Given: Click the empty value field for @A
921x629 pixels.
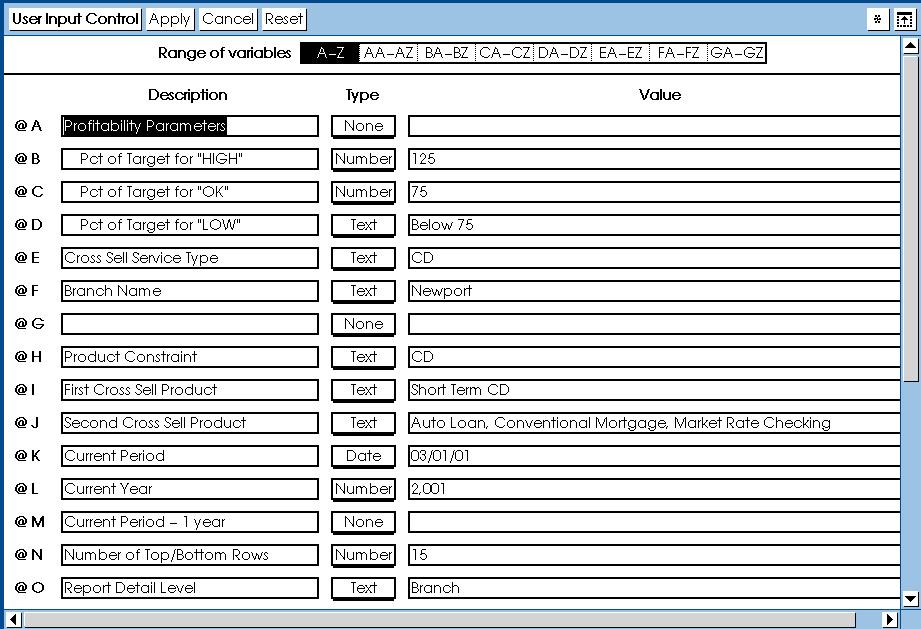Looking at the screenshot, I should 654,126.
